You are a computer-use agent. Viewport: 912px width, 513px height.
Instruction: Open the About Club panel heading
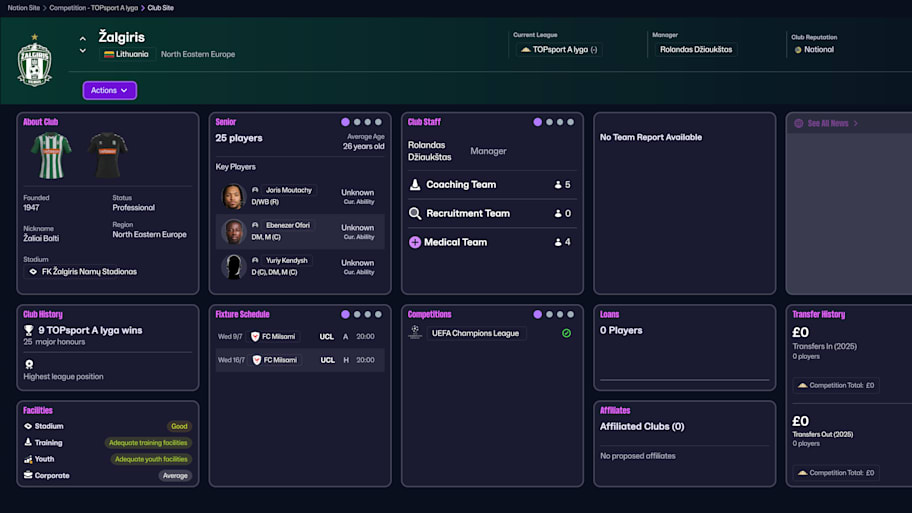(40, 122)
